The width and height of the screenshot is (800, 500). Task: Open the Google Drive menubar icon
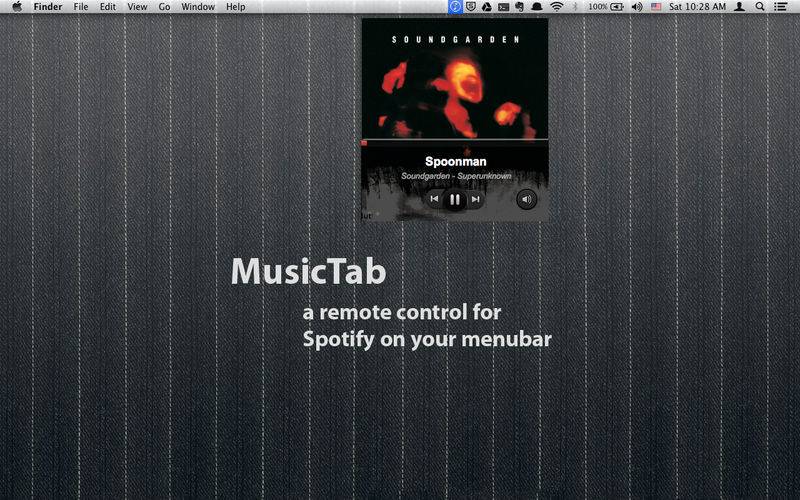coord(487,7)
